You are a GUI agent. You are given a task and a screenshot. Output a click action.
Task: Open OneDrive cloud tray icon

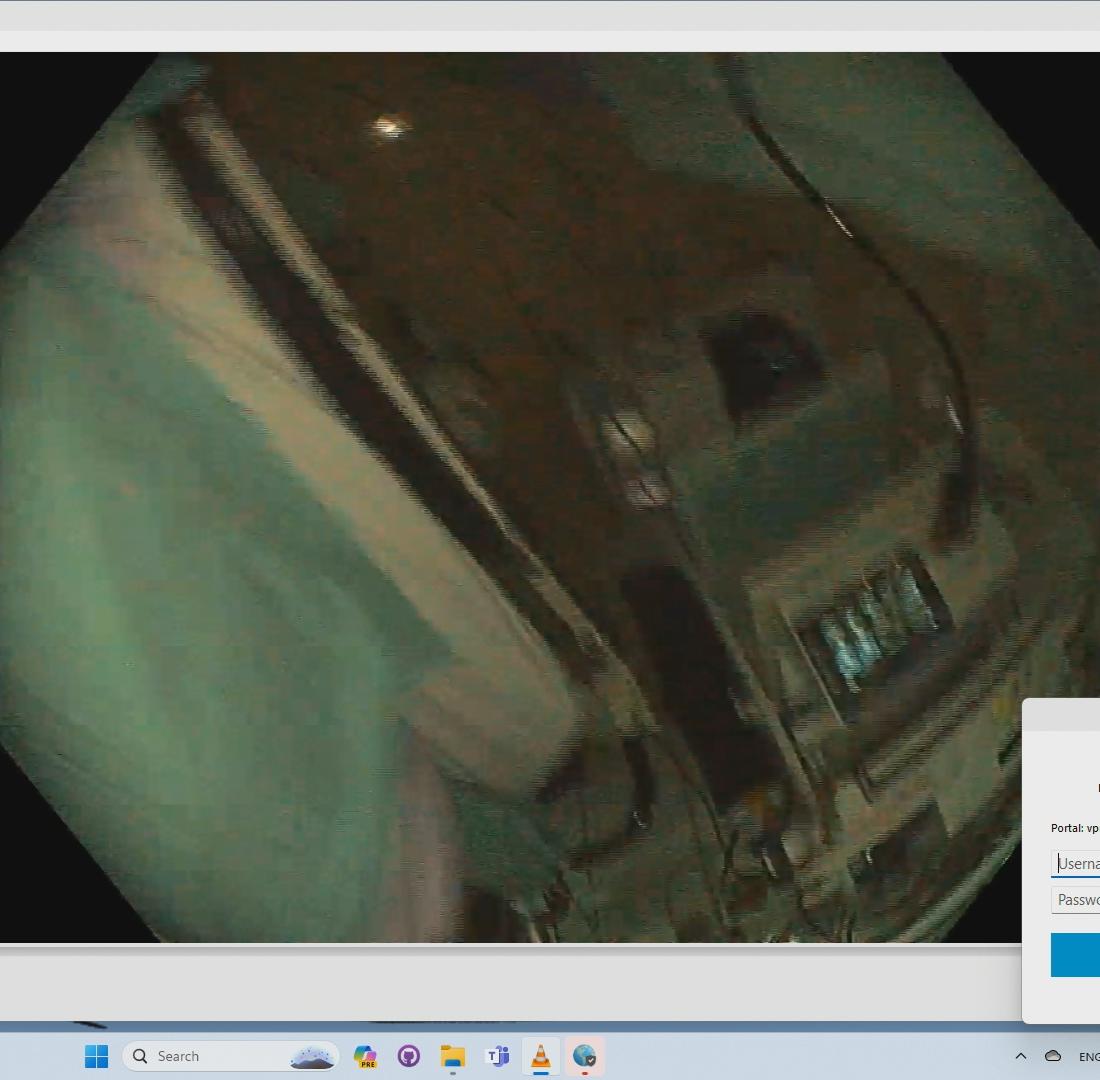1053,1056
